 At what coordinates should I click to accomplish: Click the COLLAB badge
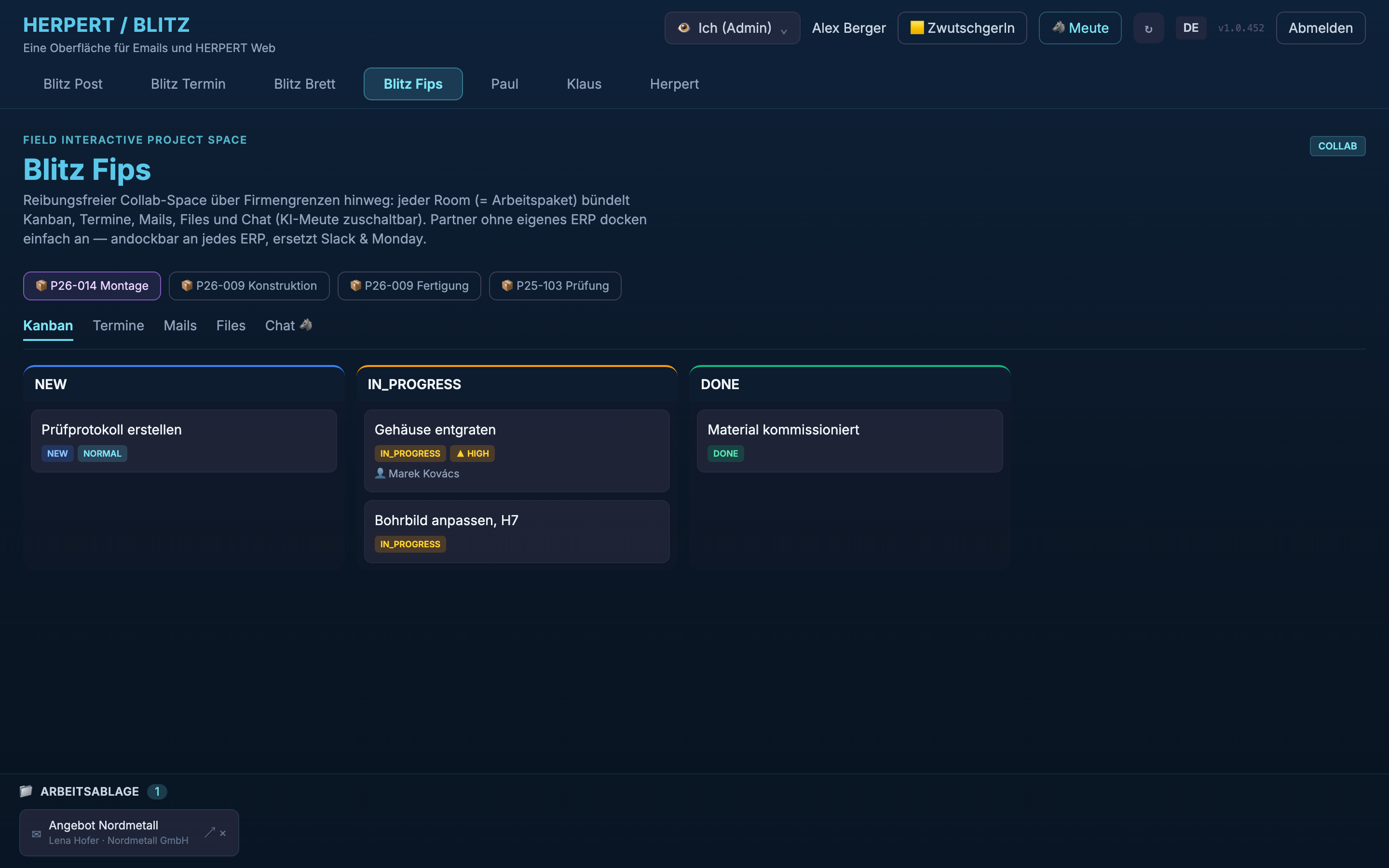tap(1337, 146)
